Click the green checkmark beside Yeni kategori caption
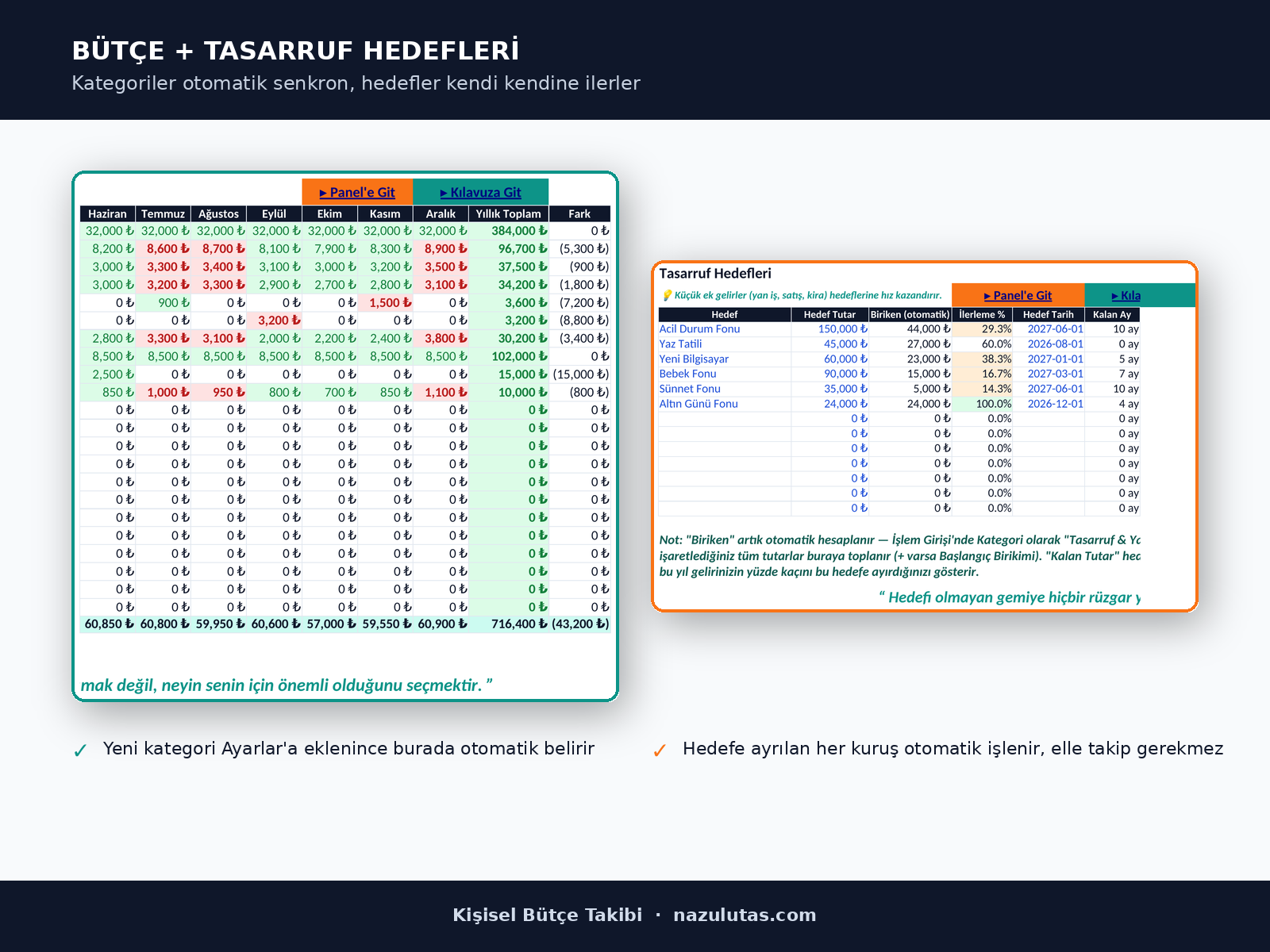The image size is (1270, 952). tap(80, 750)
